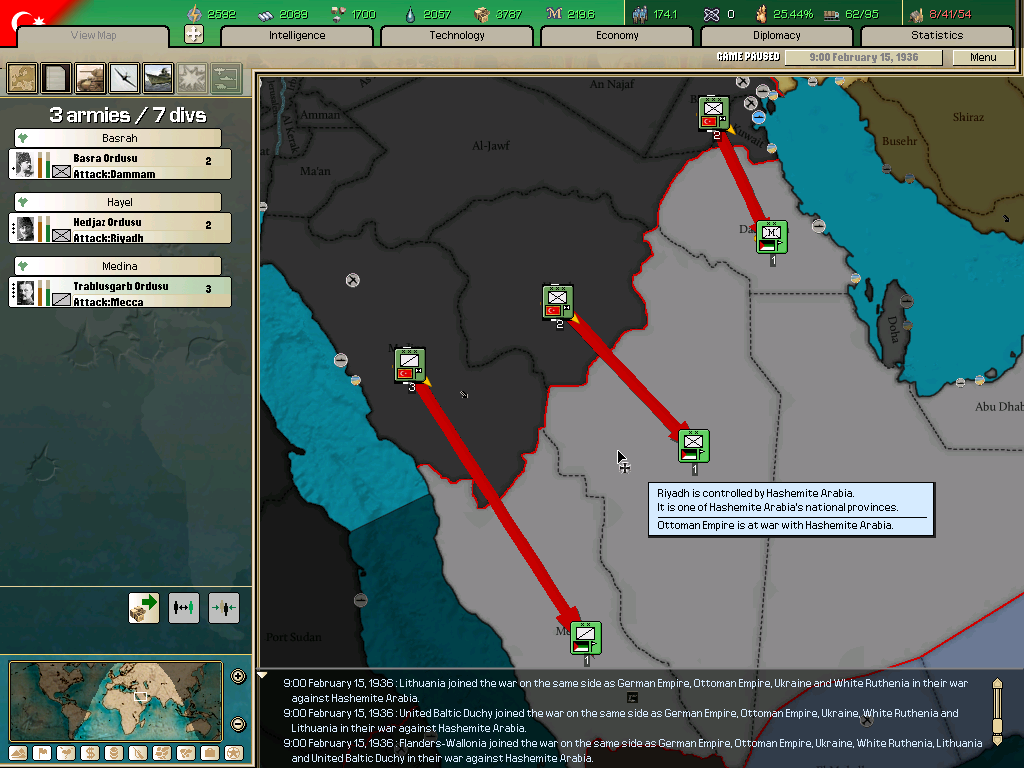Toggle the unit comparison black-green figures control
Image resolution: width=1024 pixels, height=768 pixels.
pyautogui.click(x=184, y=607)
